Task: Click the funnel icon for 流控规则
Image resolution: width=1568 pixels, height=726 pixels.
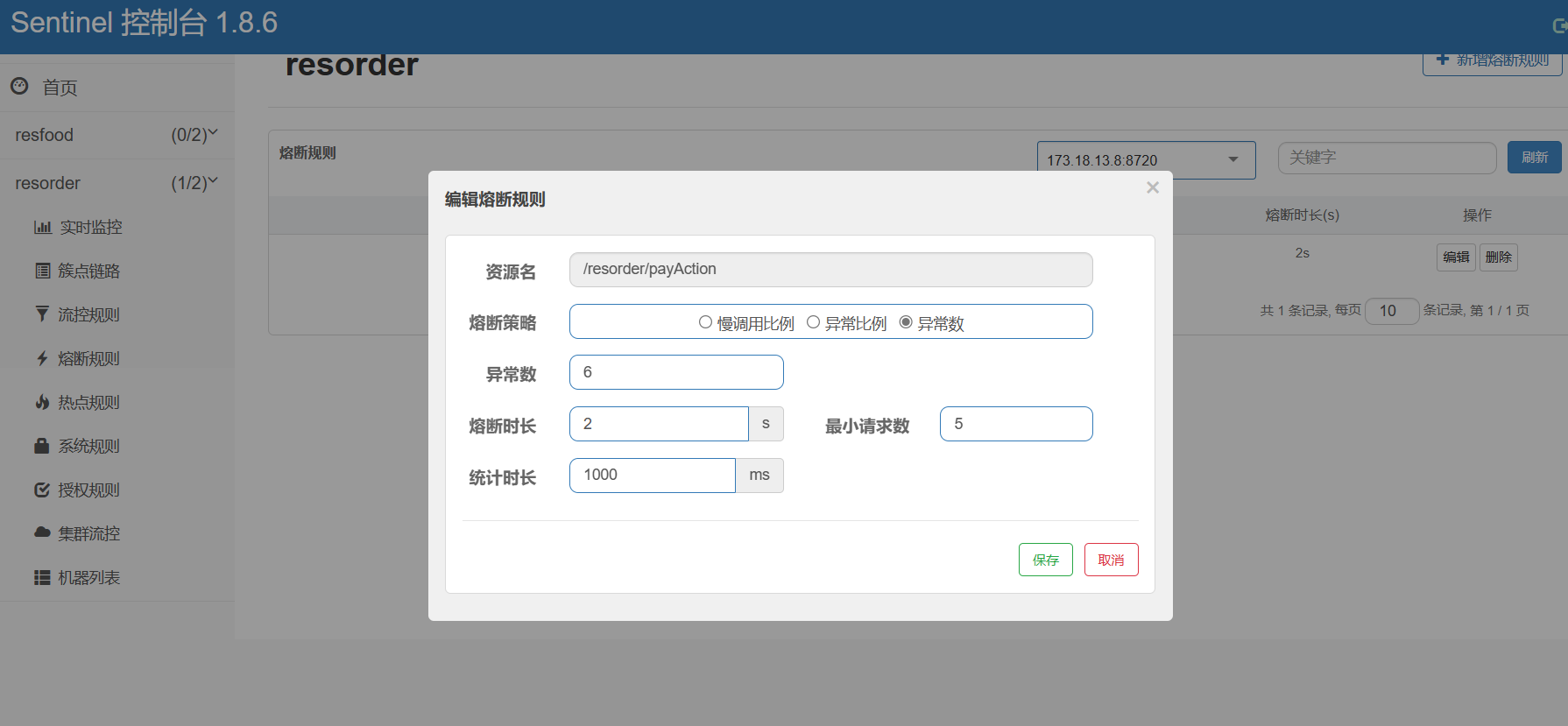Action: tap(42, 314)
